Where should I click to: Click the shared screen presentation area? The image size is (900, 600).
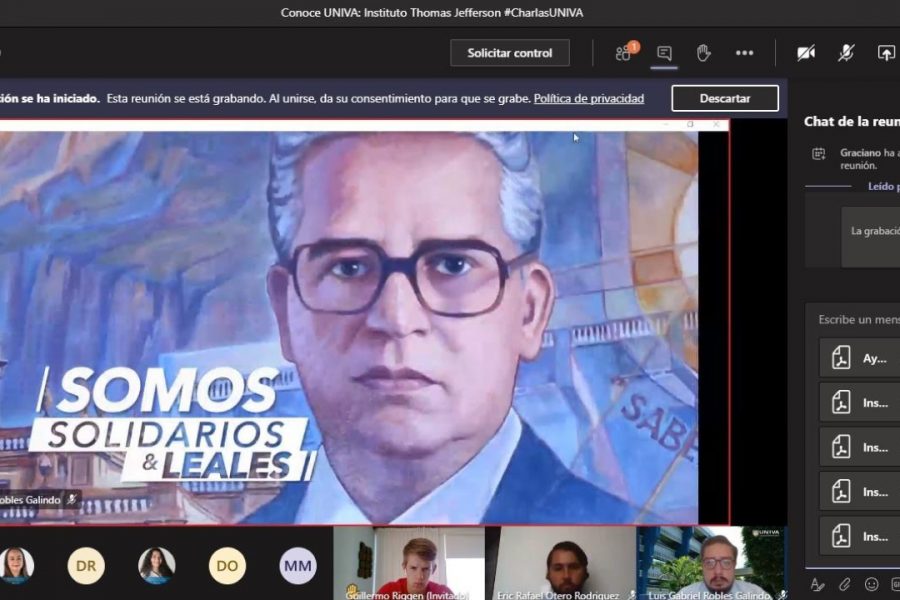pos(364,322)
